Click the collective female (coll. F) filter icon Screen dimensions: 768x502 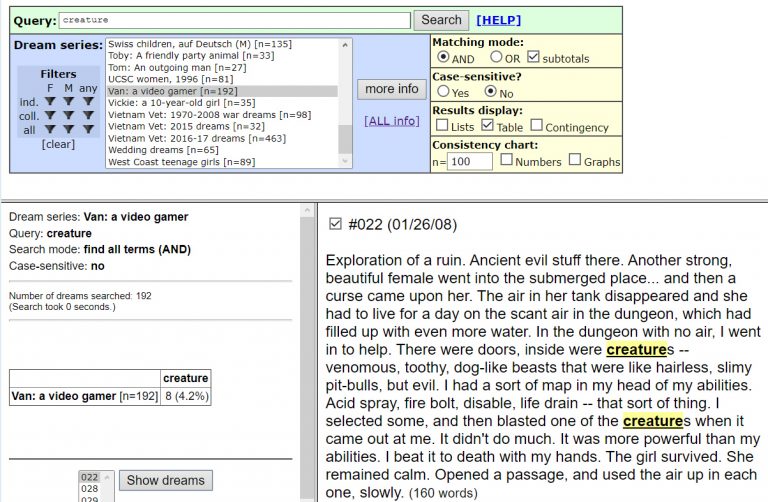point(51,115)
